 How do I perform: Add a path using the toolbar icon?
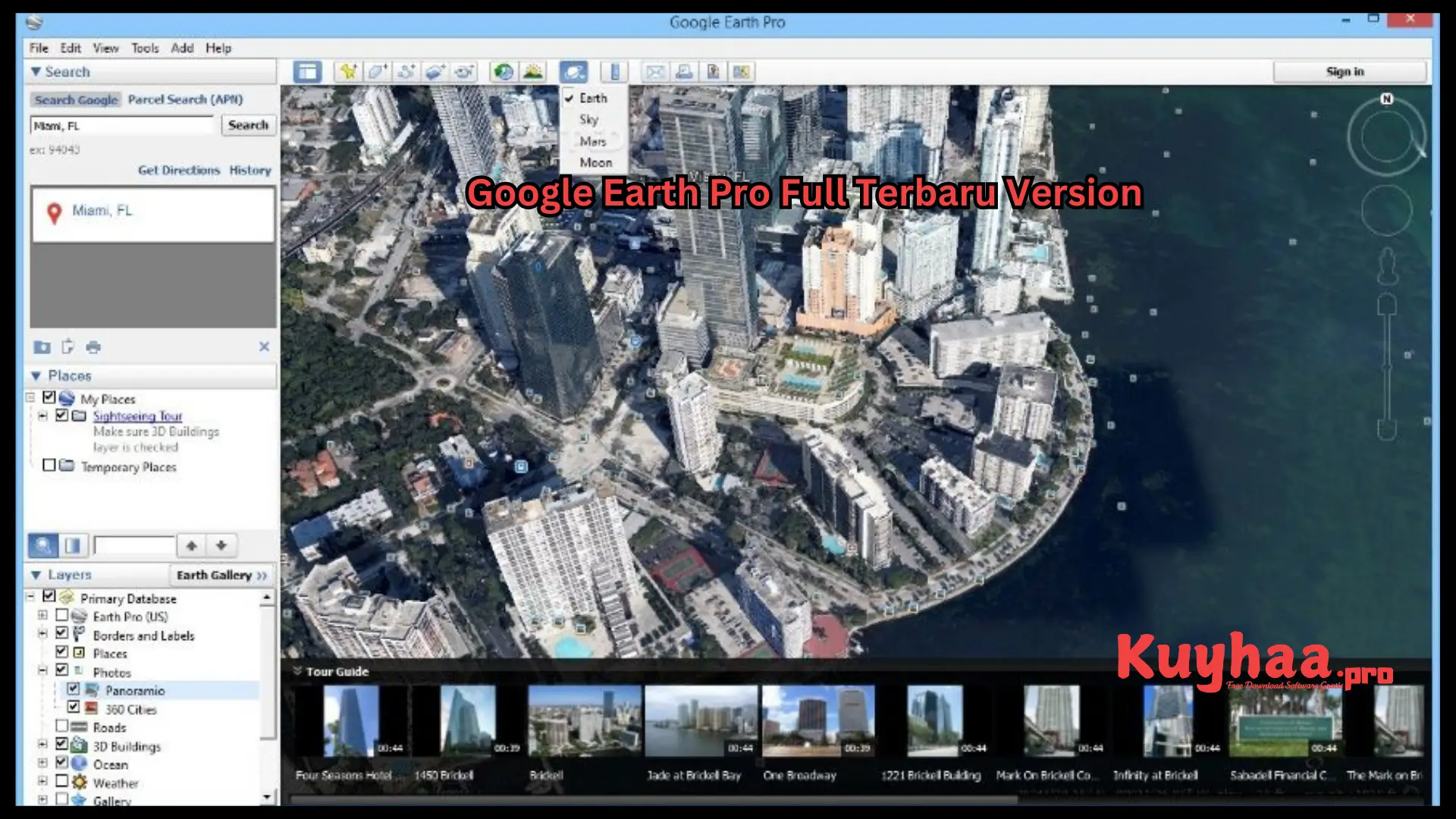click(406, 72)
